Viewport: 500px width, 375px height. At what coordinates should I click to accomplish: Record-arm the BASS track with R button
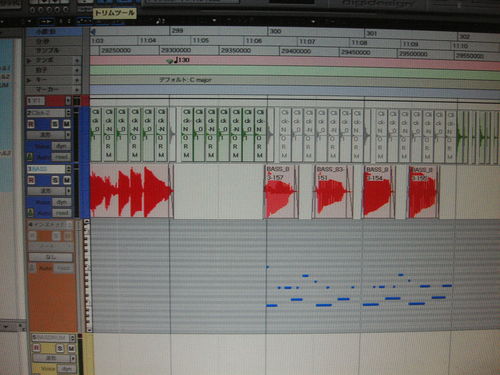(31, 180)
